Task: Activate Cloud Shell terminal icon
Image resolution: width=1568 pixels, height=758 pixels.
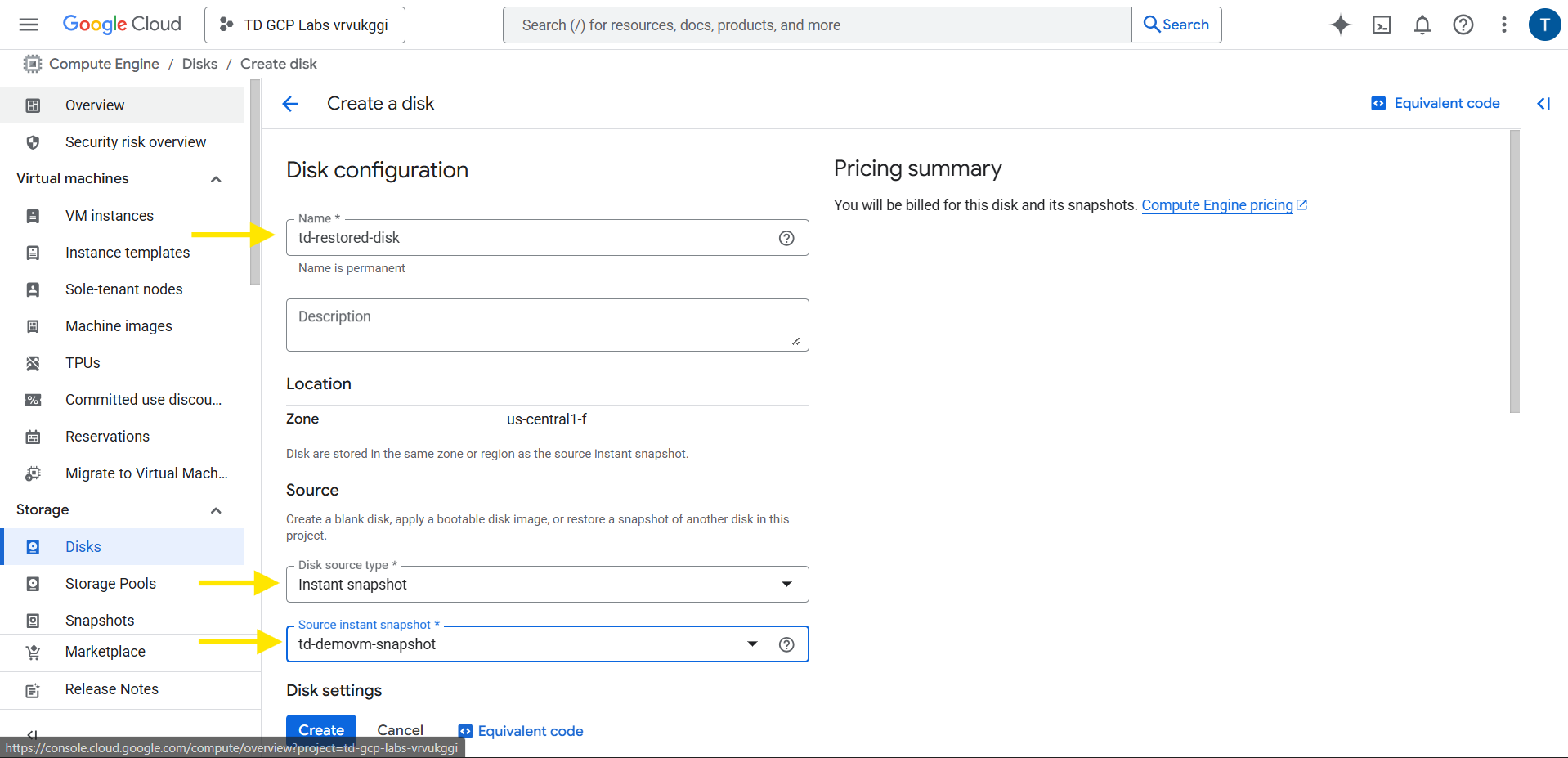Action: (x=1382, y=25)
